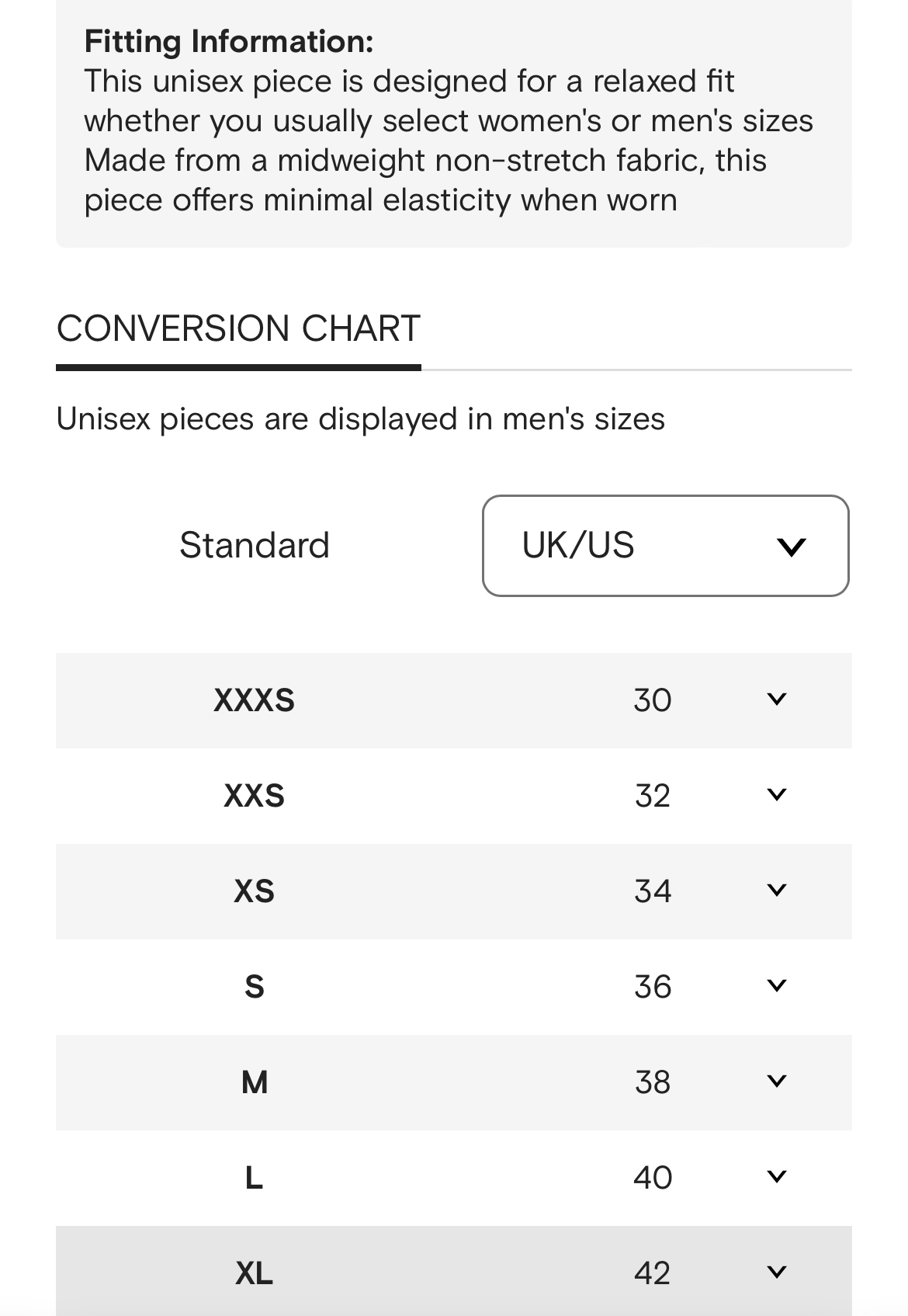Click the size value 40

coord(652,1178)
